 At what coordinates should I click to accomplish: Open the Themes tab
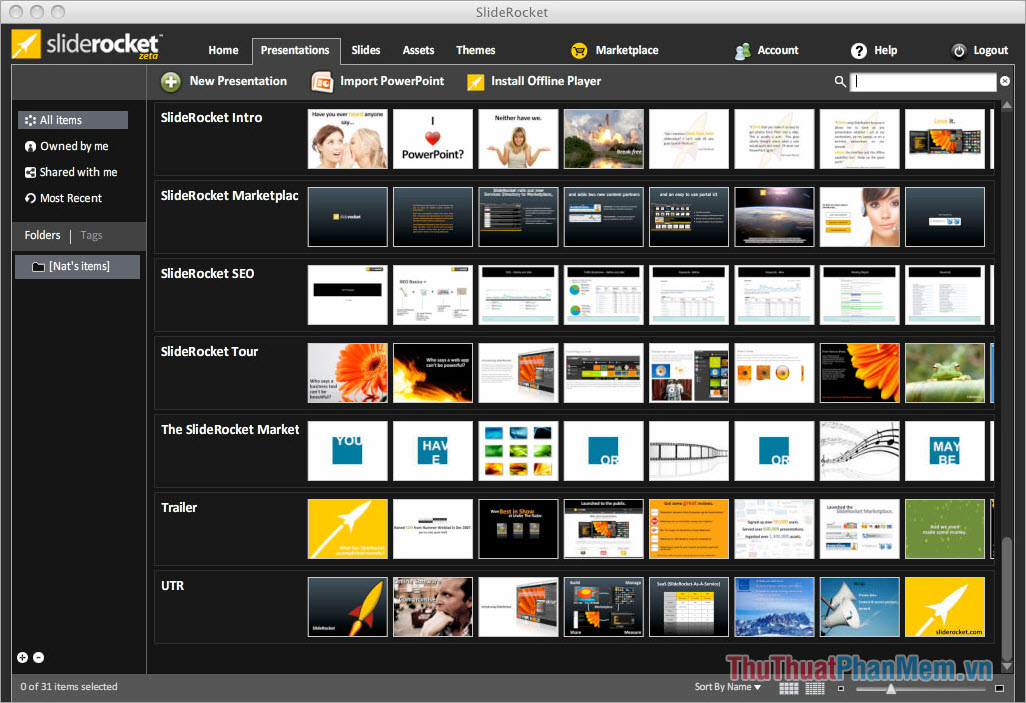tap(475, 50)
